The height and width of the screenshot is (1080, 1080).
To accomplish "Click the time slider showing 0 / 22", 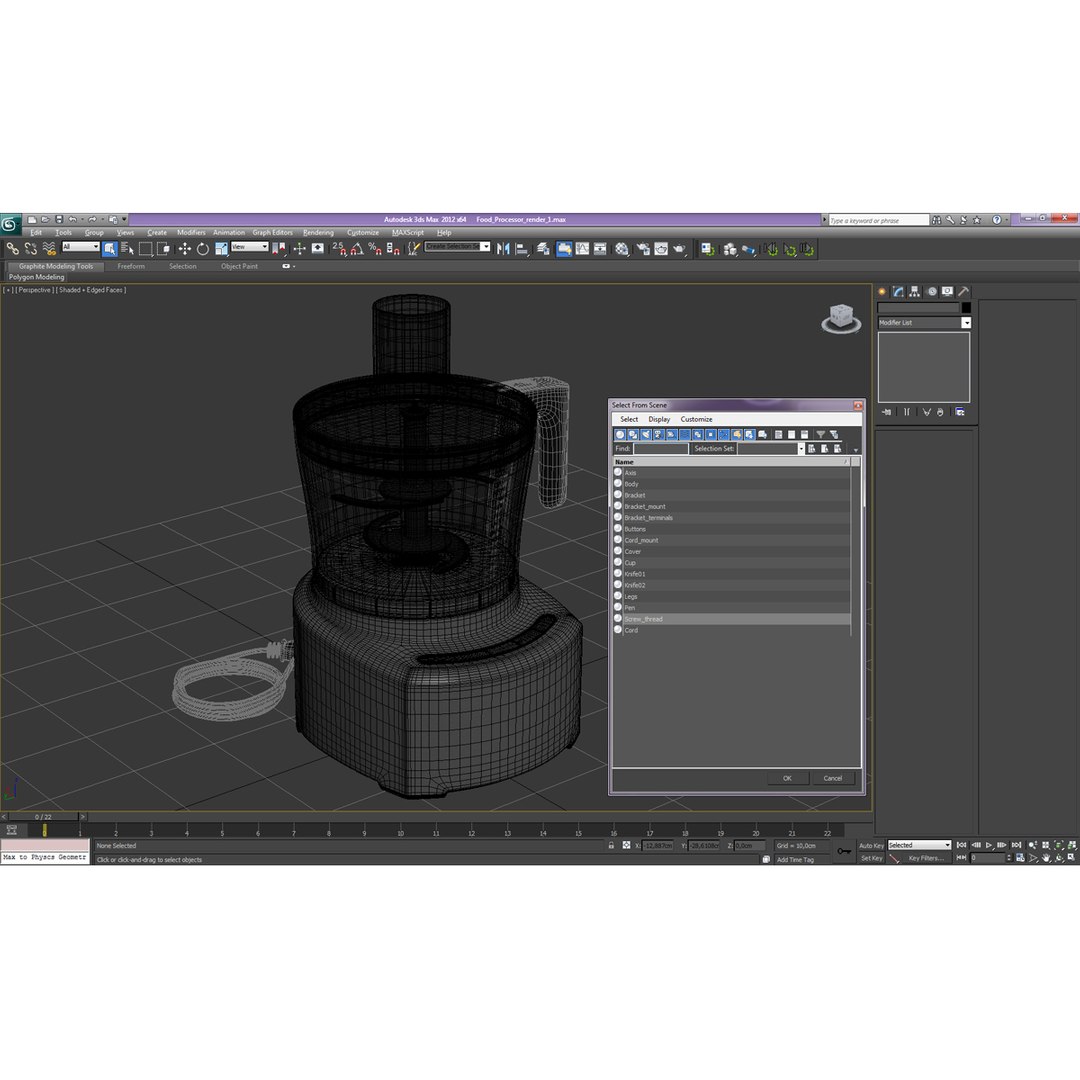I will point(43,817).
